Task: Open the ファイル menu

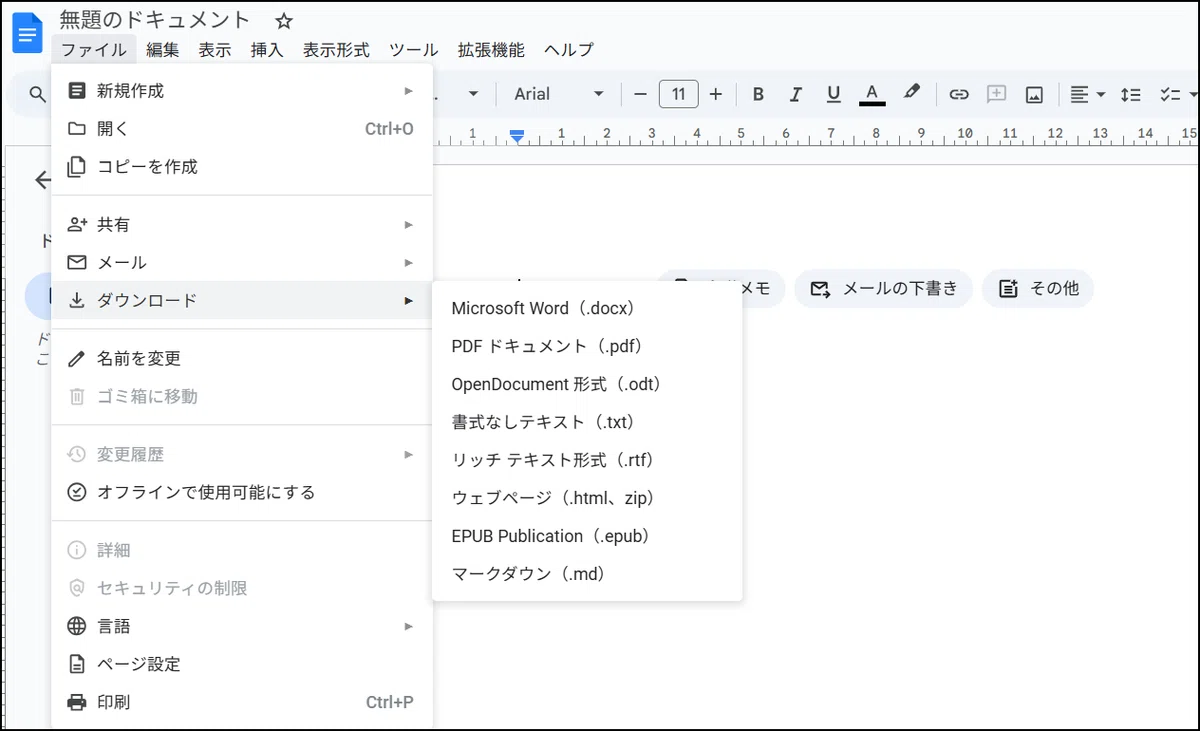Action: [x=93, y=50]
